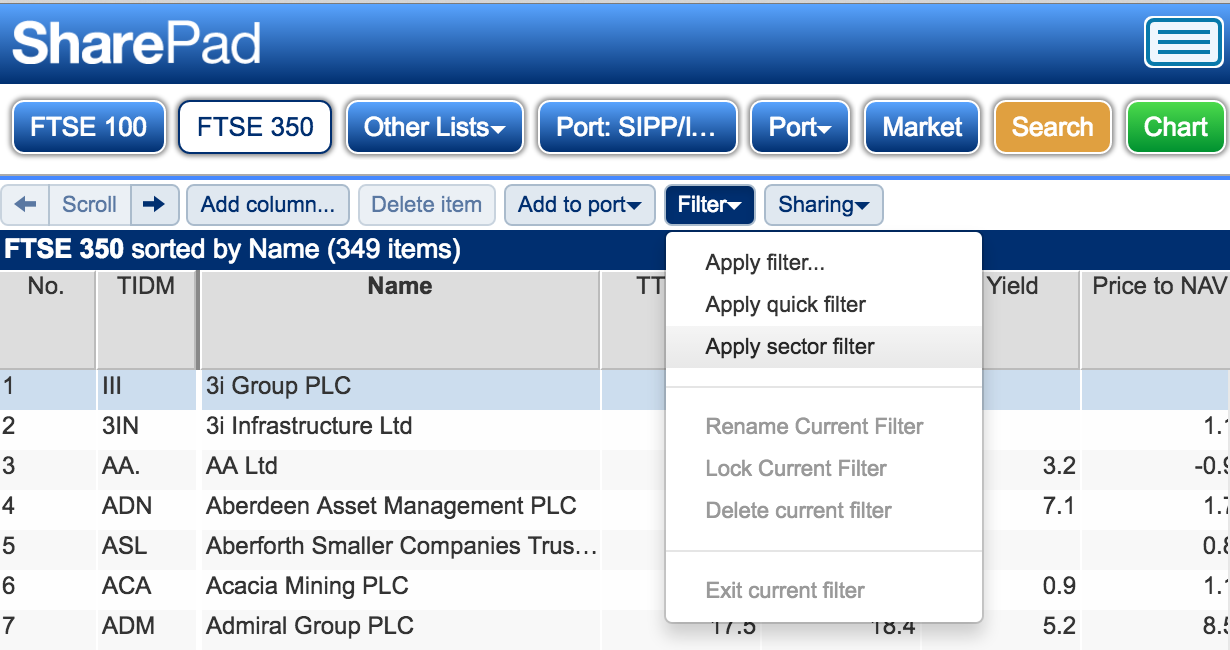Expand the Port dropdown
1230x650 pixels.
(x=800, y=127)
